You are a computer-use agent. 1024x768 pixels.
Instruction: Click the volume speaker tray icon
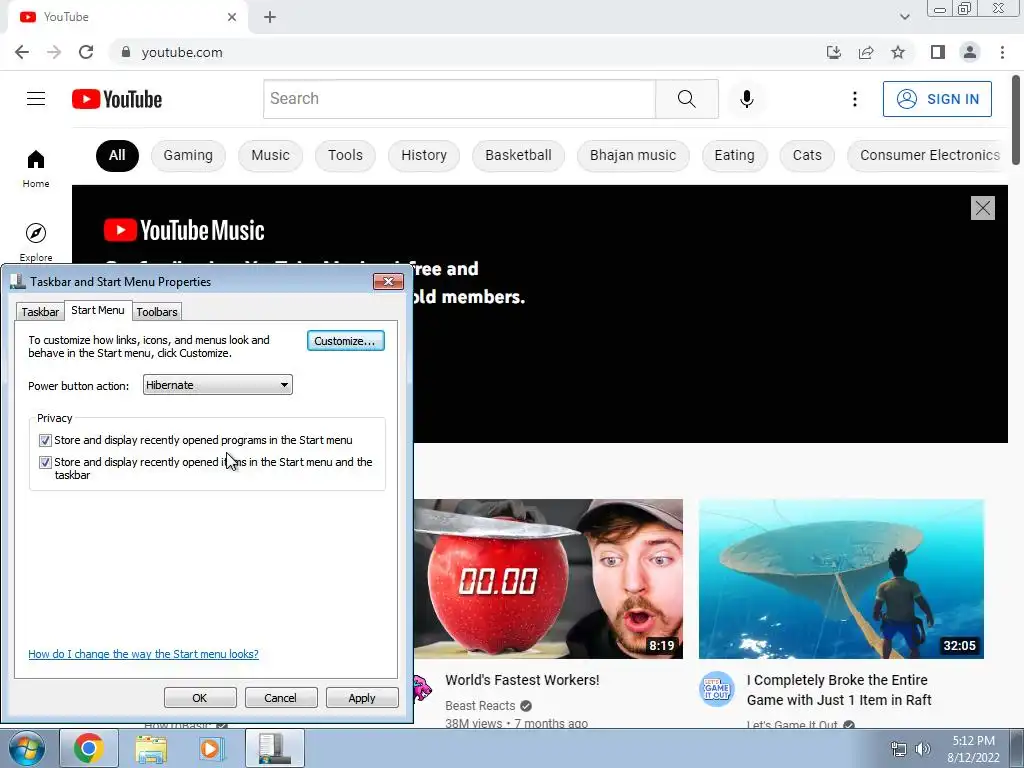923,749
